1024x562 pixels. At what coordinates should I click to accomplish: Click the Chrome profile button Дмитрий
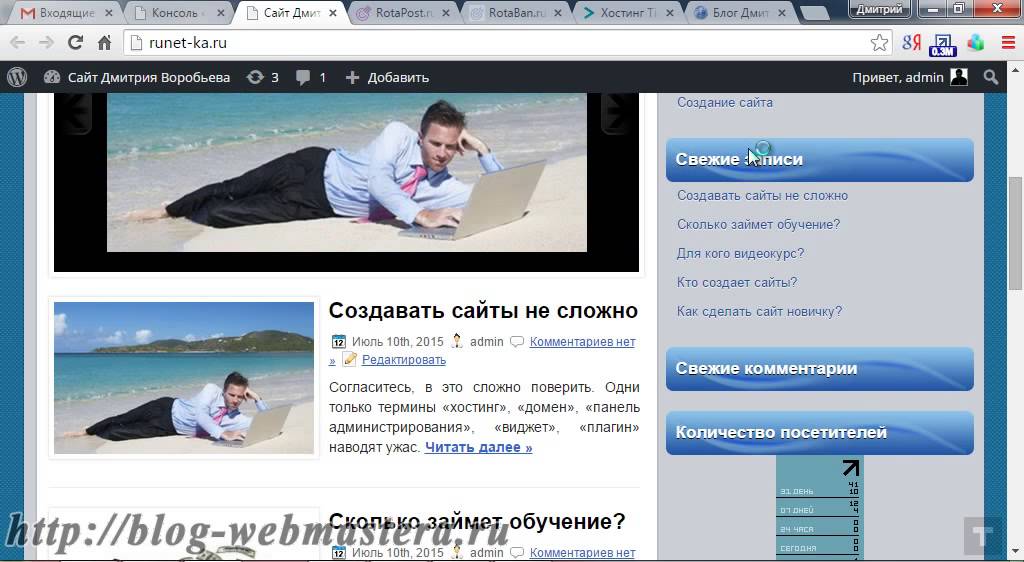click(x=880, y=8)
